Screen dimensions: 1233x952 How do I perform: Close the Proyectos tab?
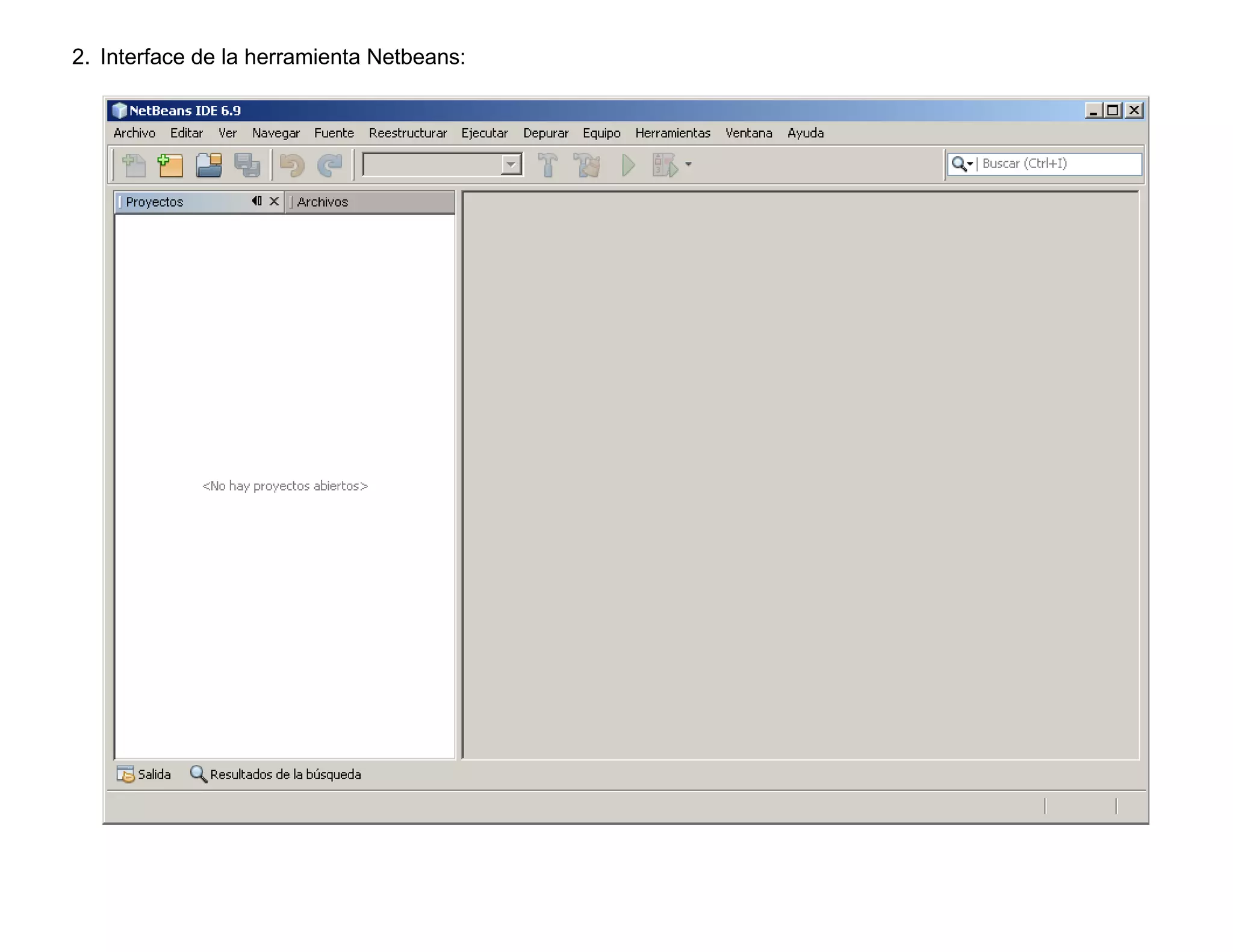tap(274, 201)
